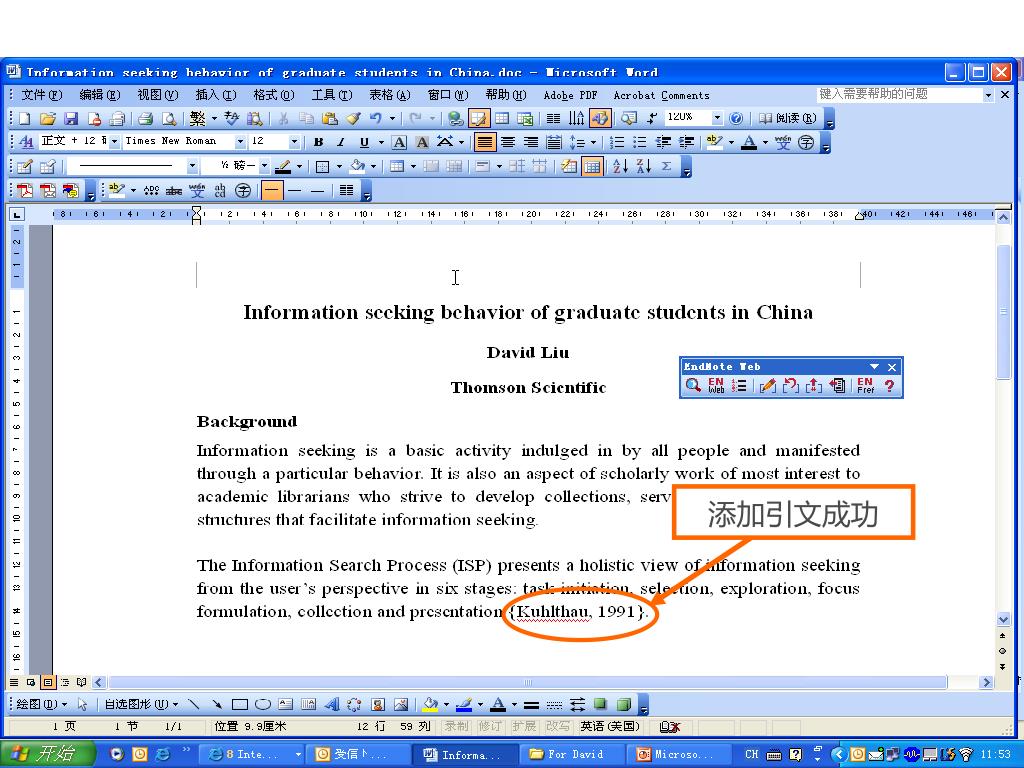Expand the undo history arrow
The width and height of the screenshot is (1024, 768).
392,118
